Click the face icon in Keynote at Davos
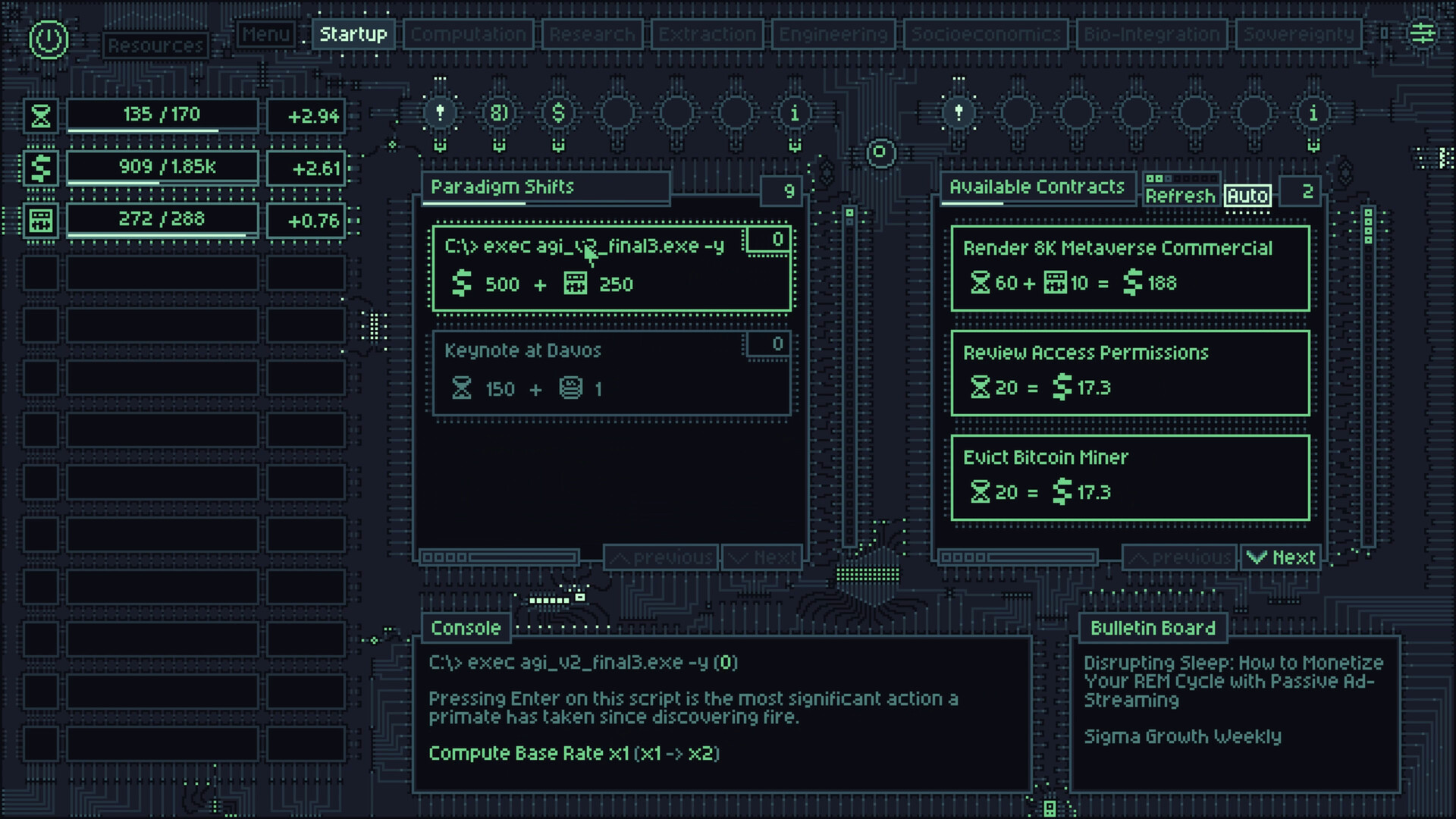The image size is (1456, 819). pos(570,388)
